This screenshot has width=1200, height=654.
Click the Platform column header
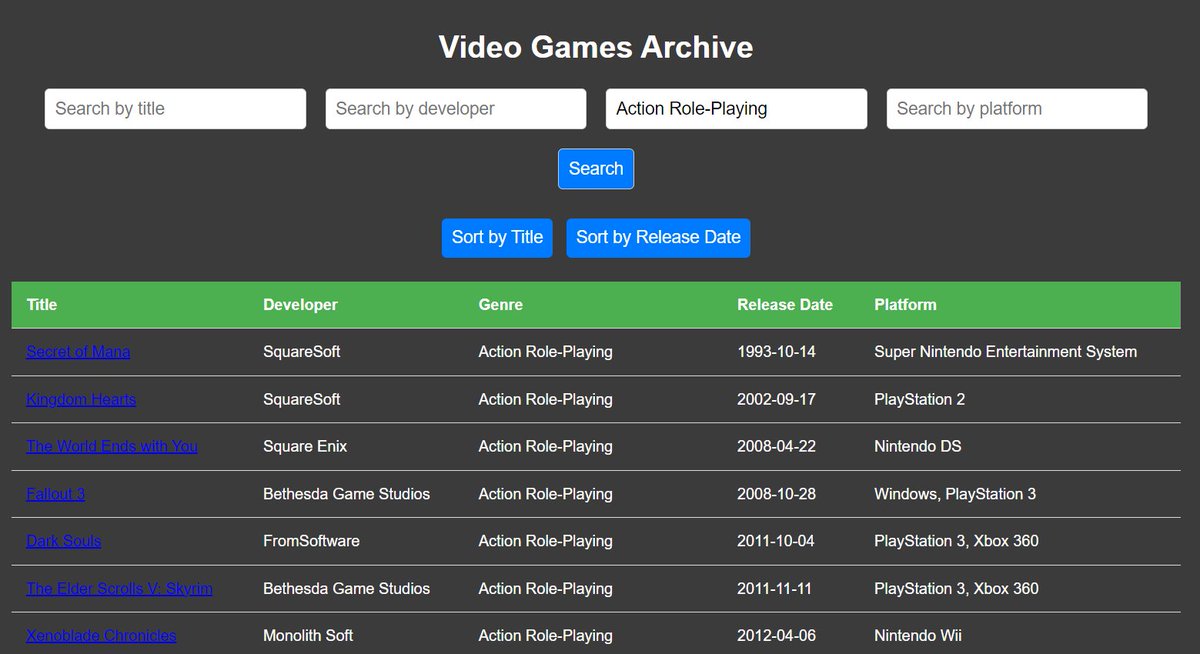[905, 305]
